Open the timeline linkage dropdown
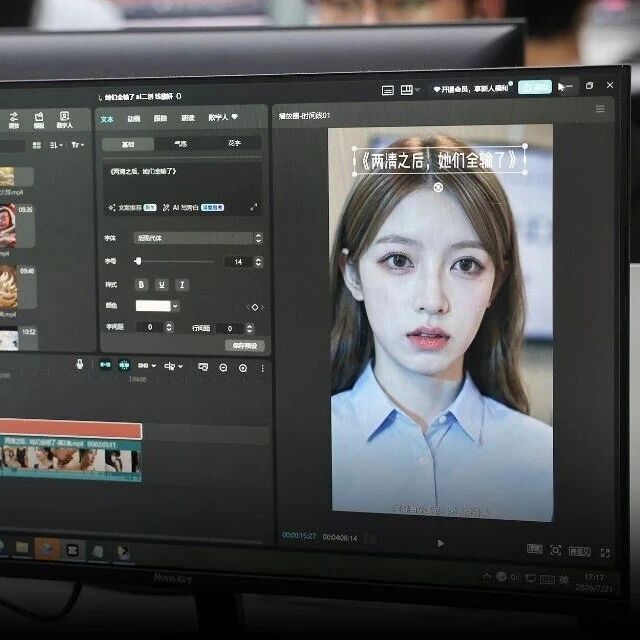Screen dimensions: 640x640 147,365
